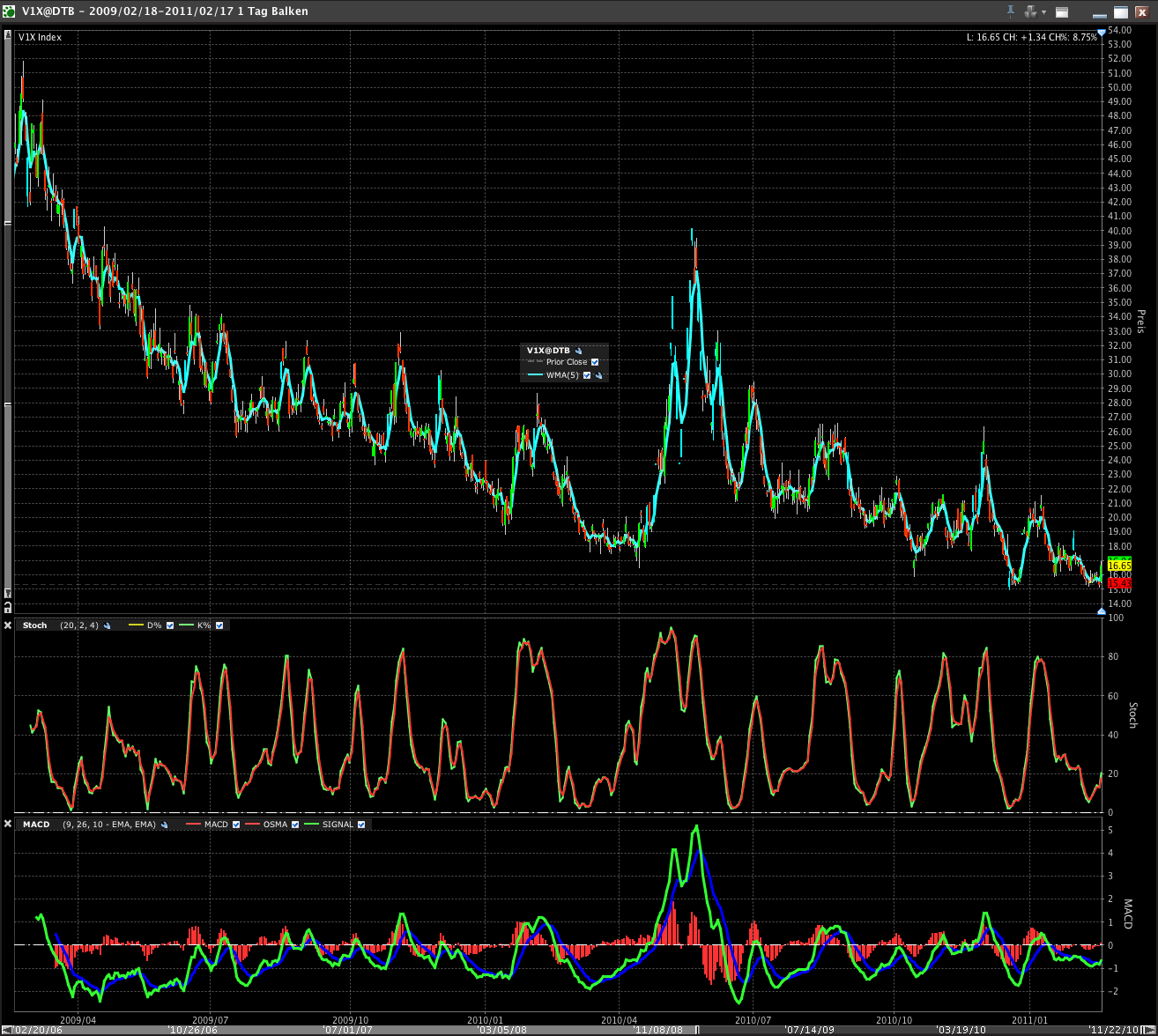
Task: Click blue triangle marker at bottom of price axis
Action: click(1102, 610)
